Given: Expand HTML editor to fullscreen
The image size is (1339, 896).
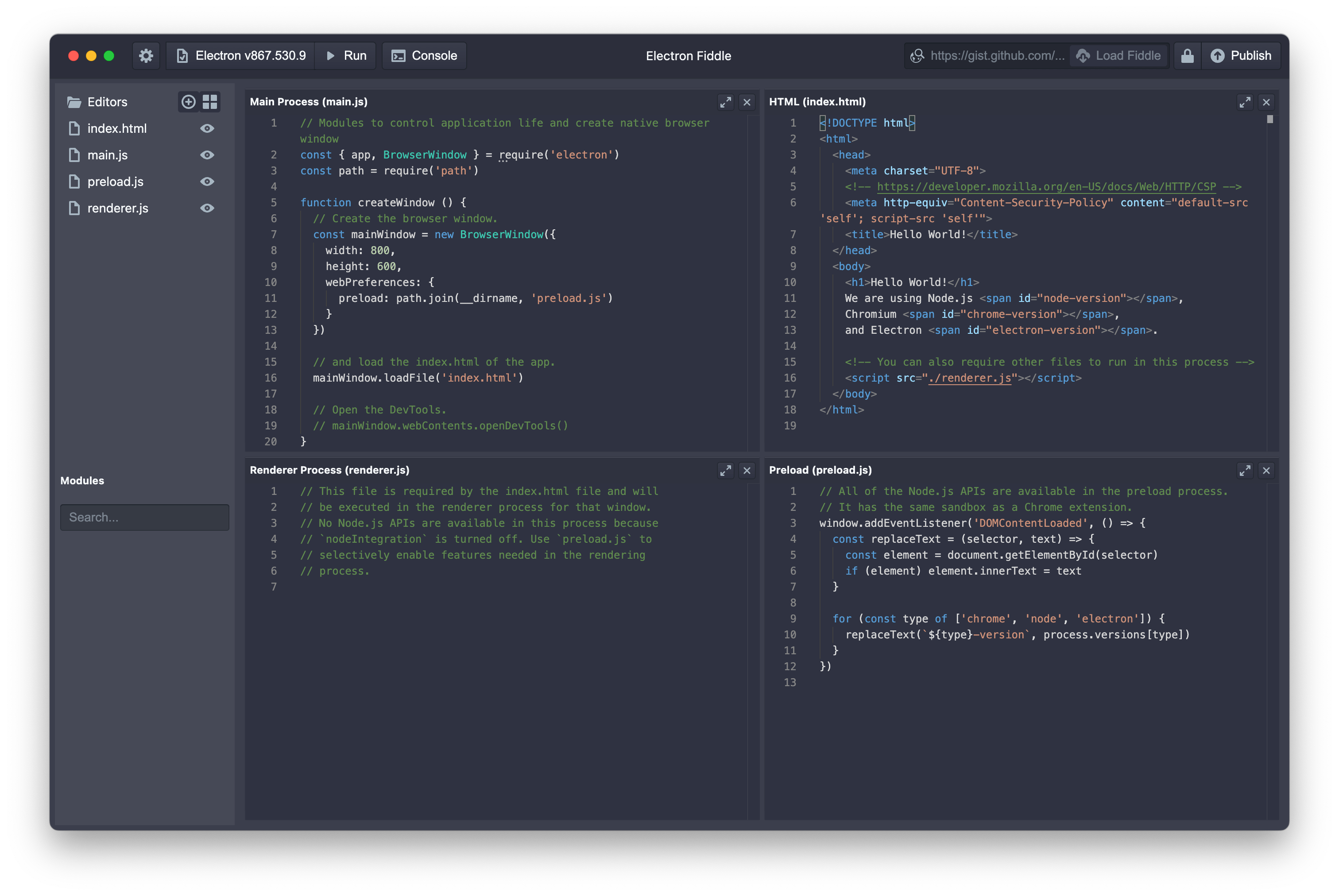Looking at the screenshot, I should coord(1244,101).
